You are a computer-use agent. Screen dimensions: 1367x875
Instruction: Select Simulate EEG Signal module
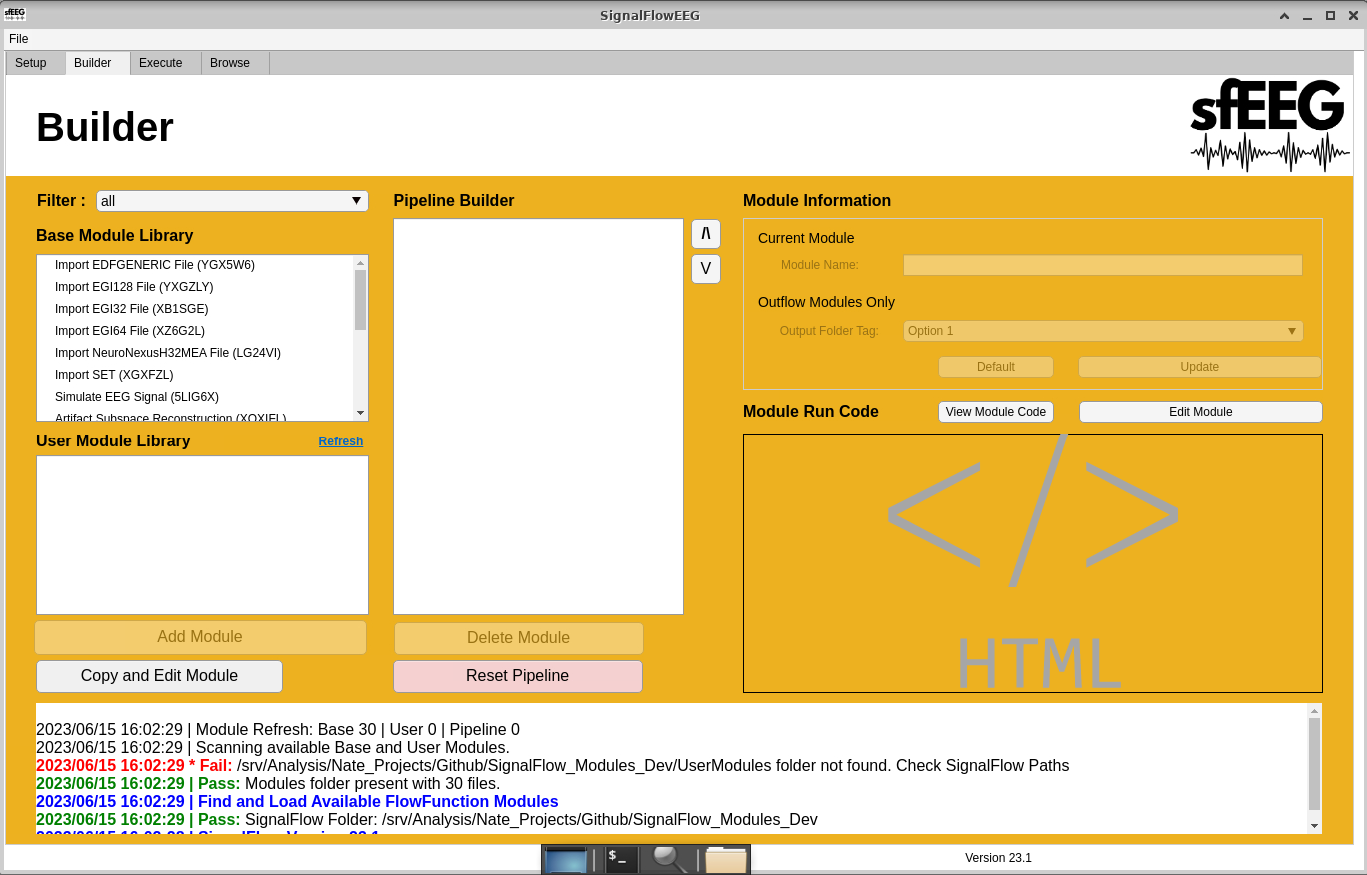tap(137, 397)
